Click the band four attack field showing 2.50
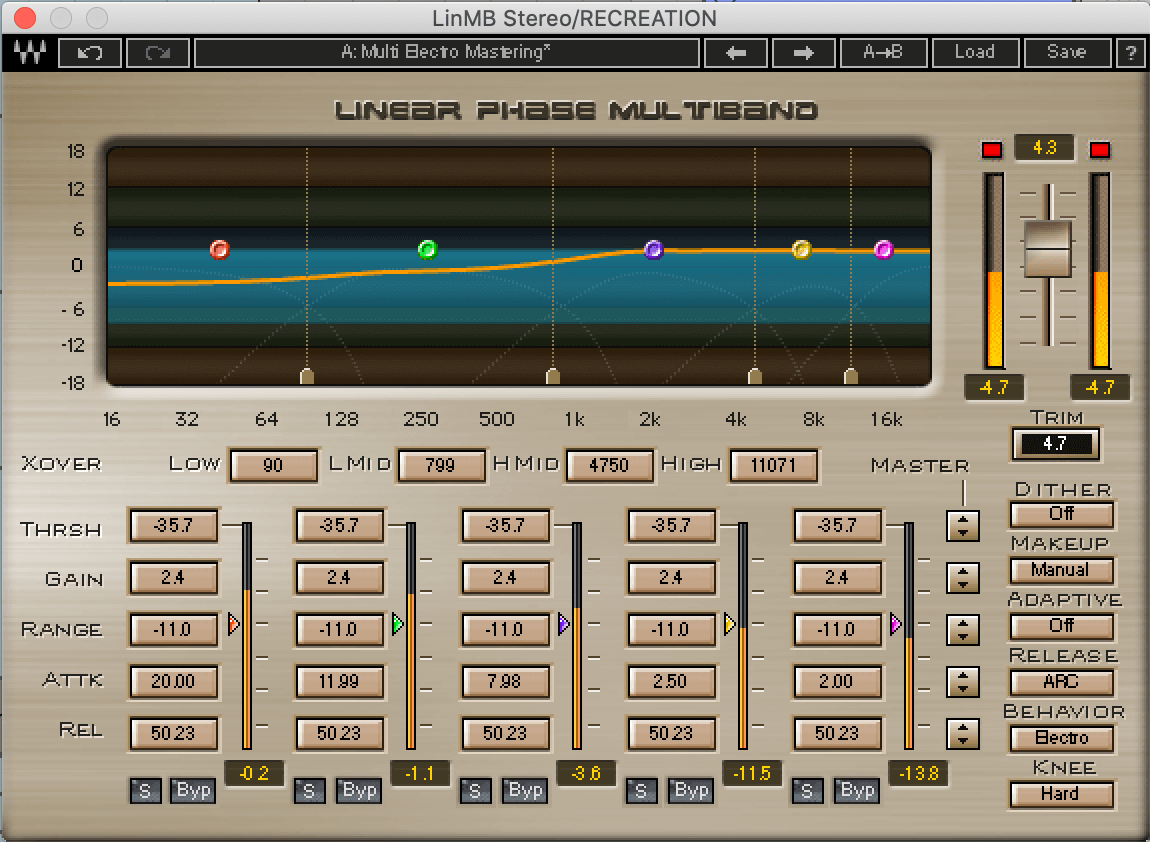 coord(671,681)
